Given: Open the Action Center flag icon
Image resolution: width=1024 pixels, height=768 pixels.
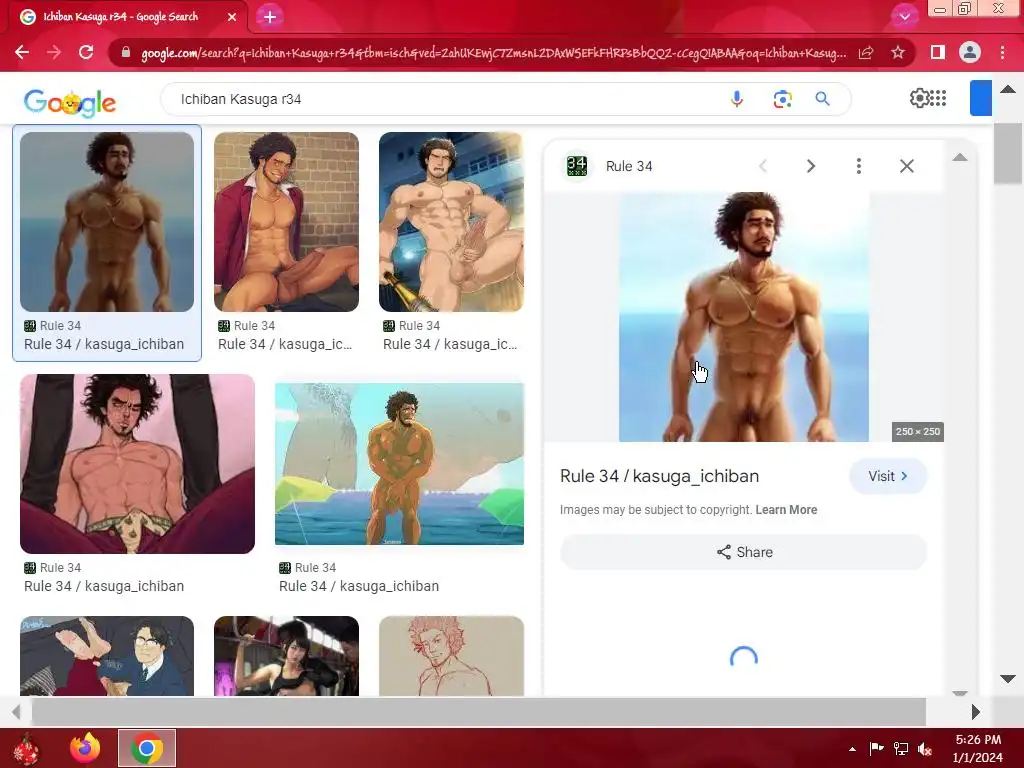Looking at the screenshot, I should click(x=876, y=748).
